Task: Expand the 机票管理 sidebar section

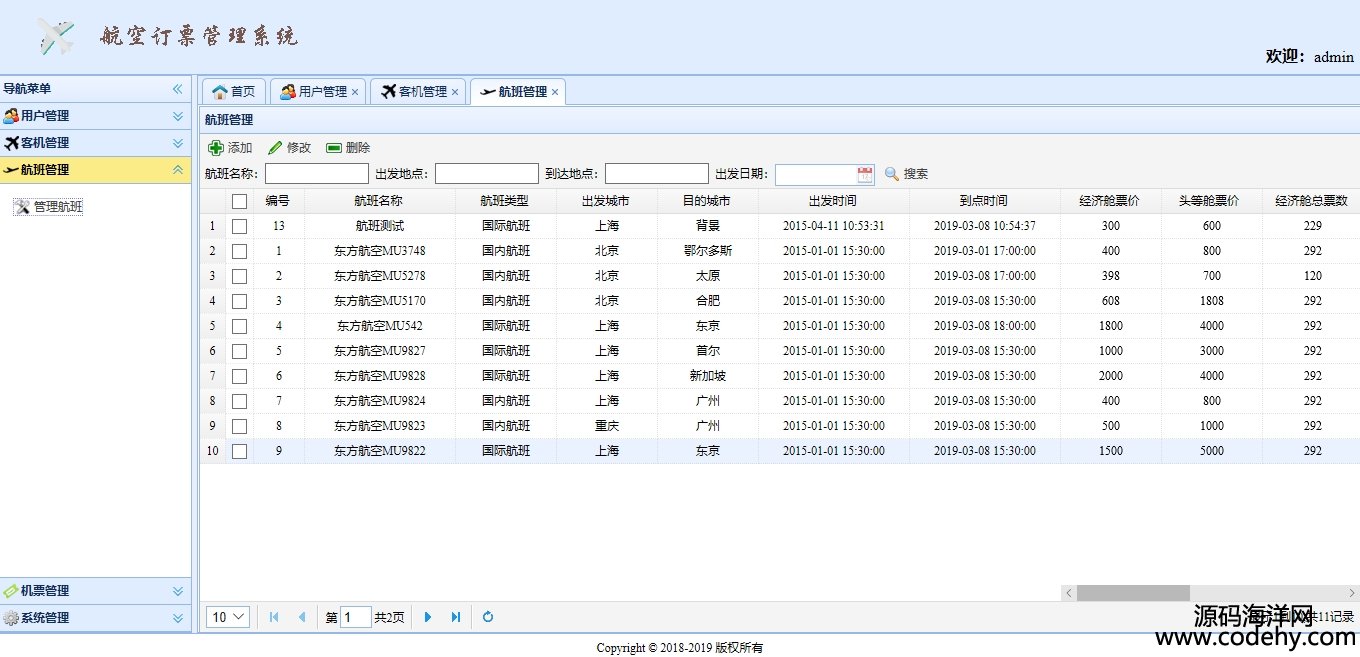Action: 178,591
